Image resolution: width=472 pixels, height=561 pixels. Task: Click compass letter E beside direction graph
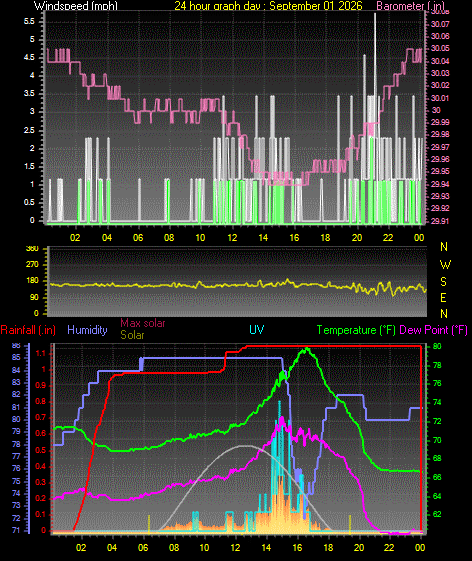pos(443,298)
